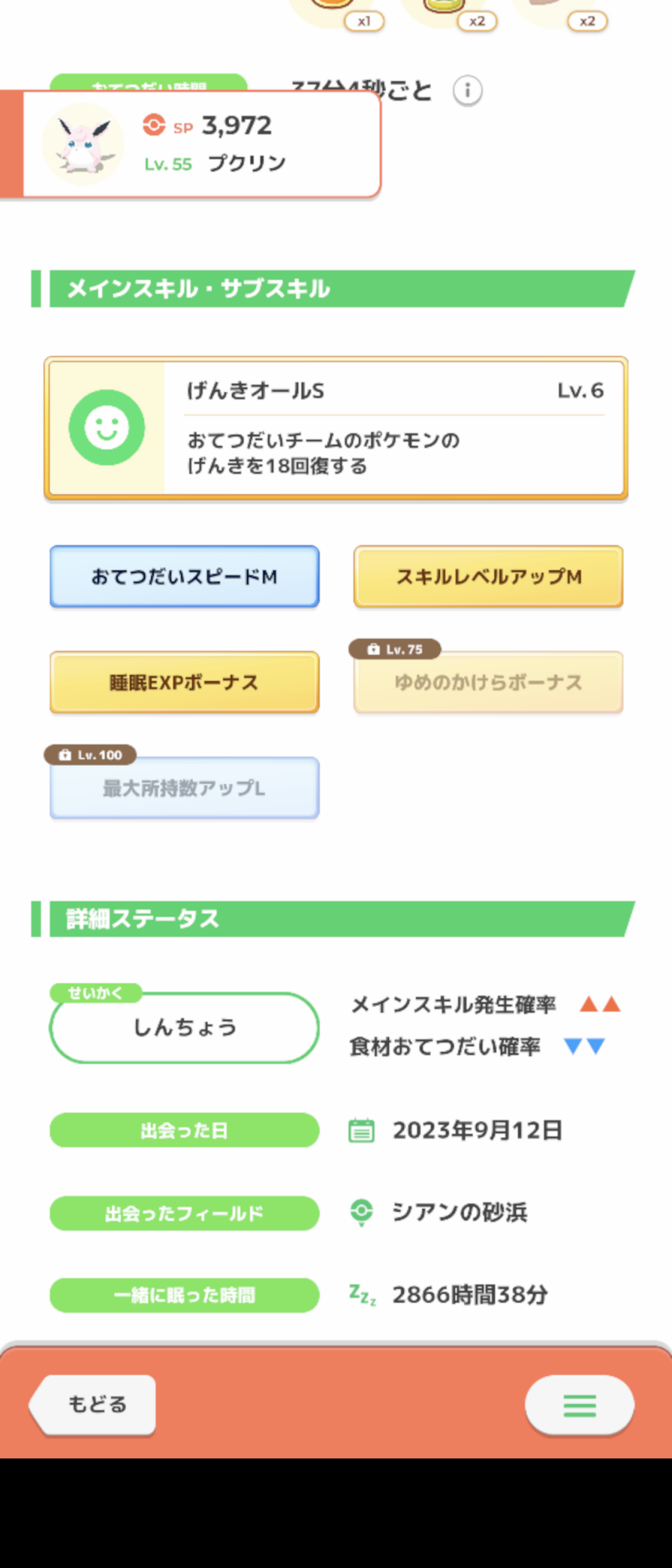Tap the calendar icon by 2023年9月12日
The width and height of the screenshot is (672, 1568).
coord(361,1131)
